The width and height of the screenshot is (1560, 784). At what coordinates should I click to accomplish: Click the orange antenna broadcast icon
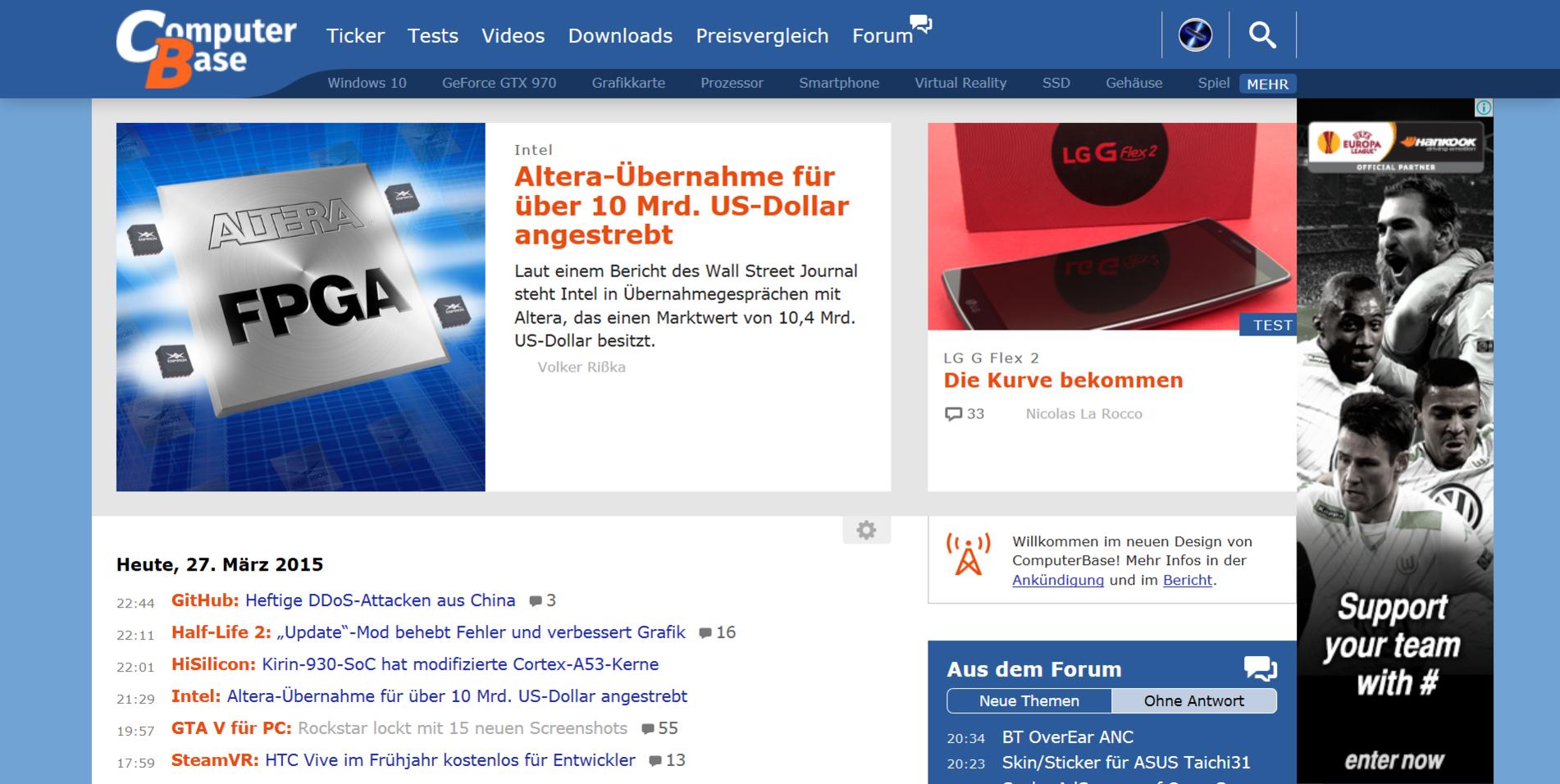[x=969, y=554]
